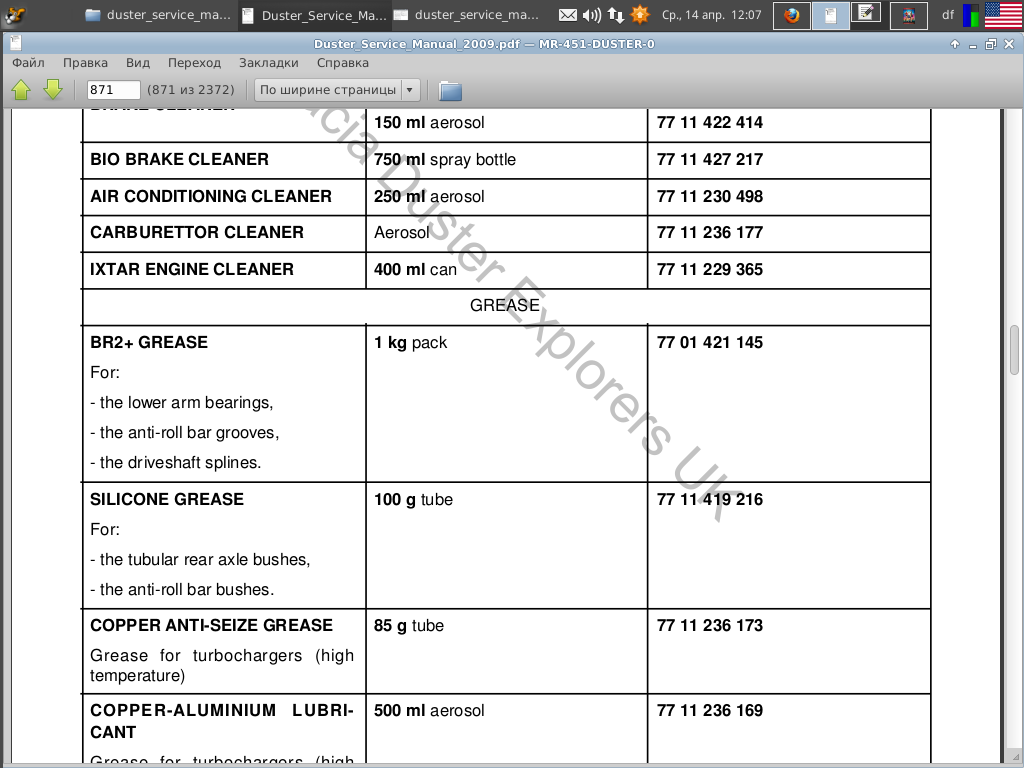Click the SILICONE GREASE heading
Viewport: 1024px width, 768px height.
coord(167,500)
